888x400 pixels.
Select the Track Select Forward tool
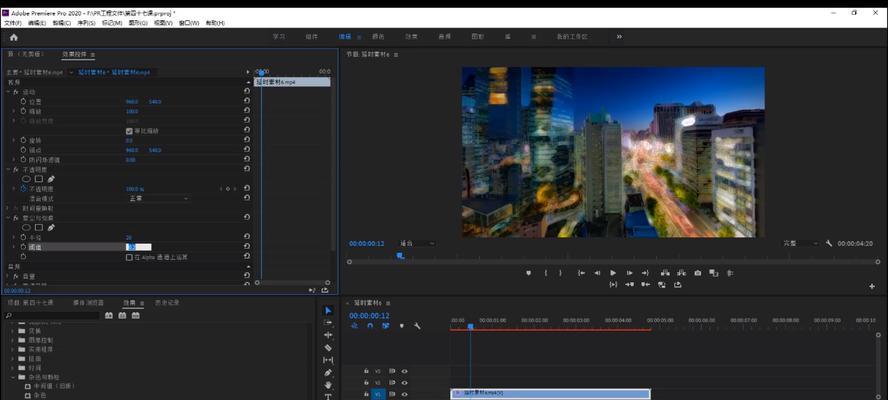click(328, 322)
